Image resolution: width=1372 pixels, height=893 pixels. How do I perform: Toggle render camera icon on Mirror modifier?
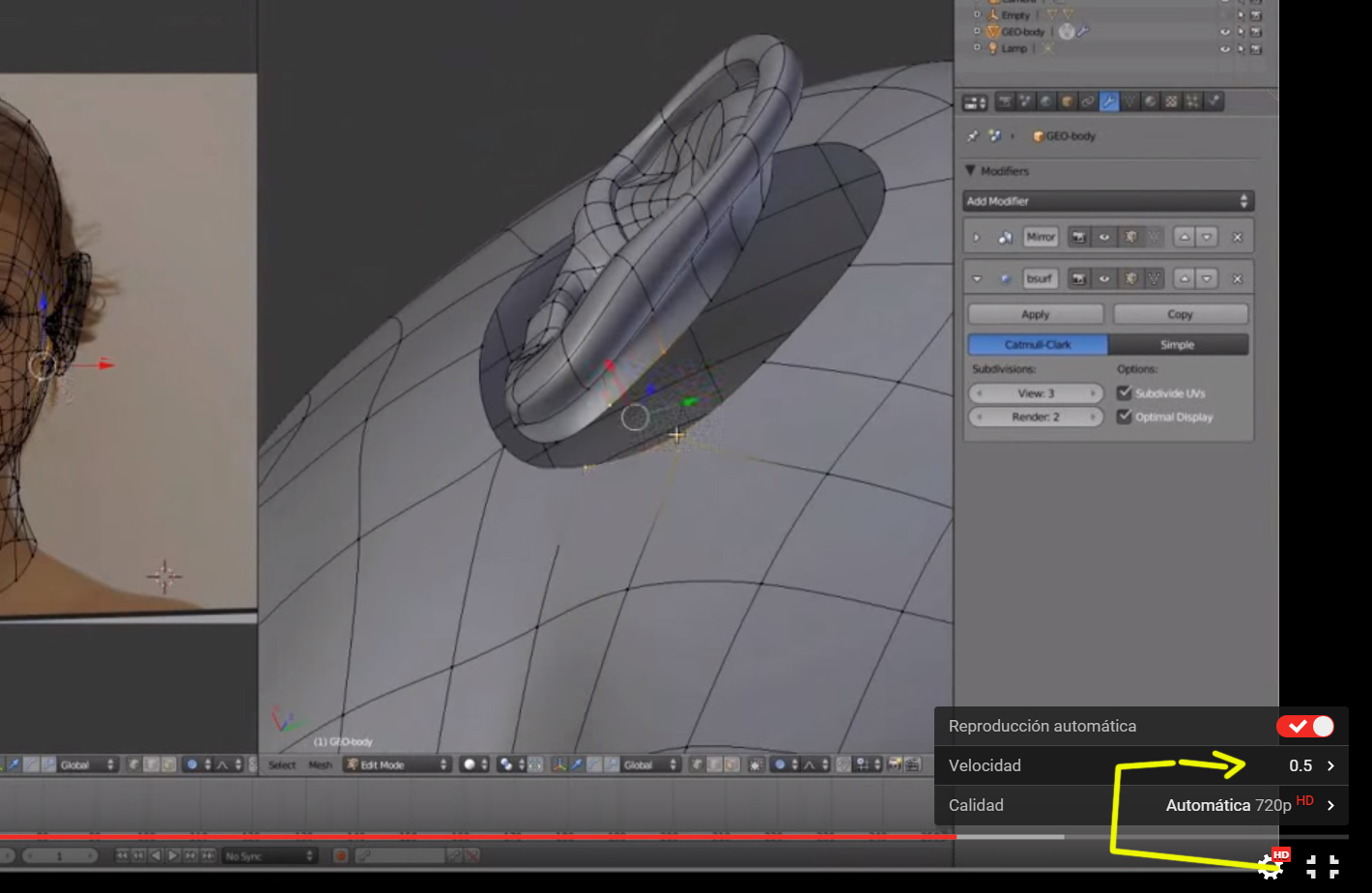point(1079,238)
